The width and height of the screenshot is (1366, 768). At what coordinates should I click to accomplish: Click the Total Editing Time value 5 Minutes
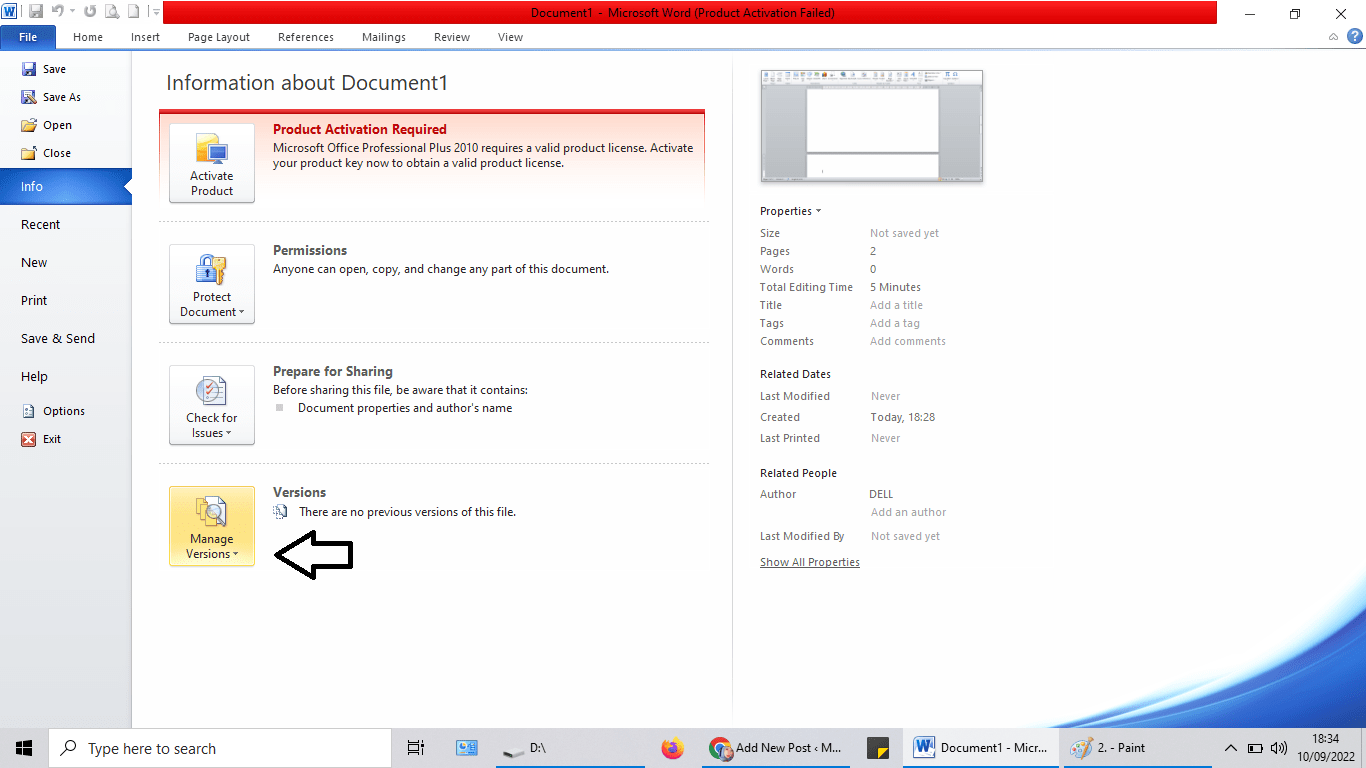click(x=895, y=287)
